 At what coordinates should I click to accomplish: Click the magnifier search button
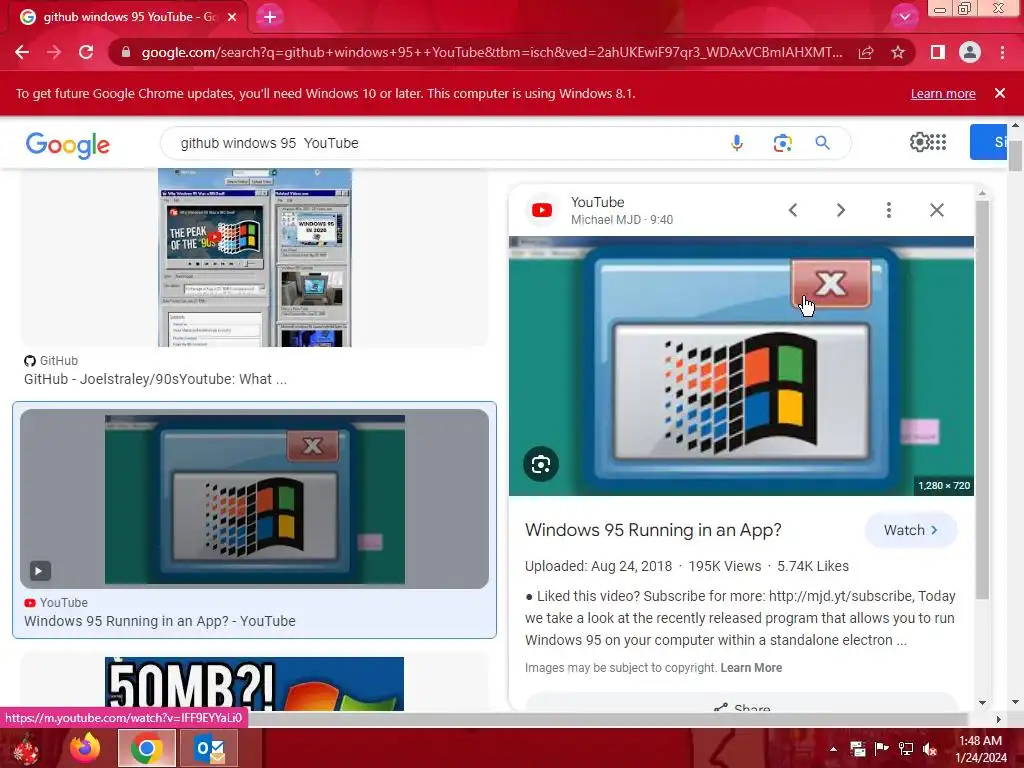coord(822,142)
